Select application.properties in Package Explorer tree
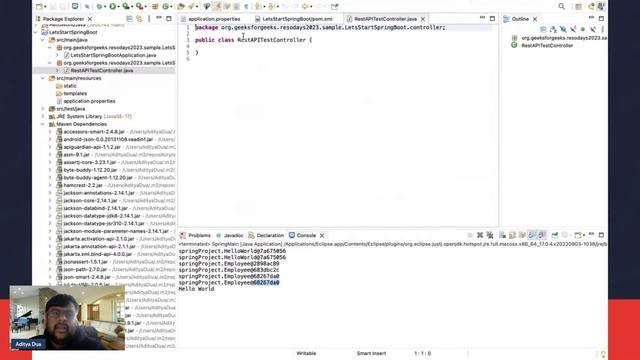This screenshot has width=640, height=360. click(89, 101)
